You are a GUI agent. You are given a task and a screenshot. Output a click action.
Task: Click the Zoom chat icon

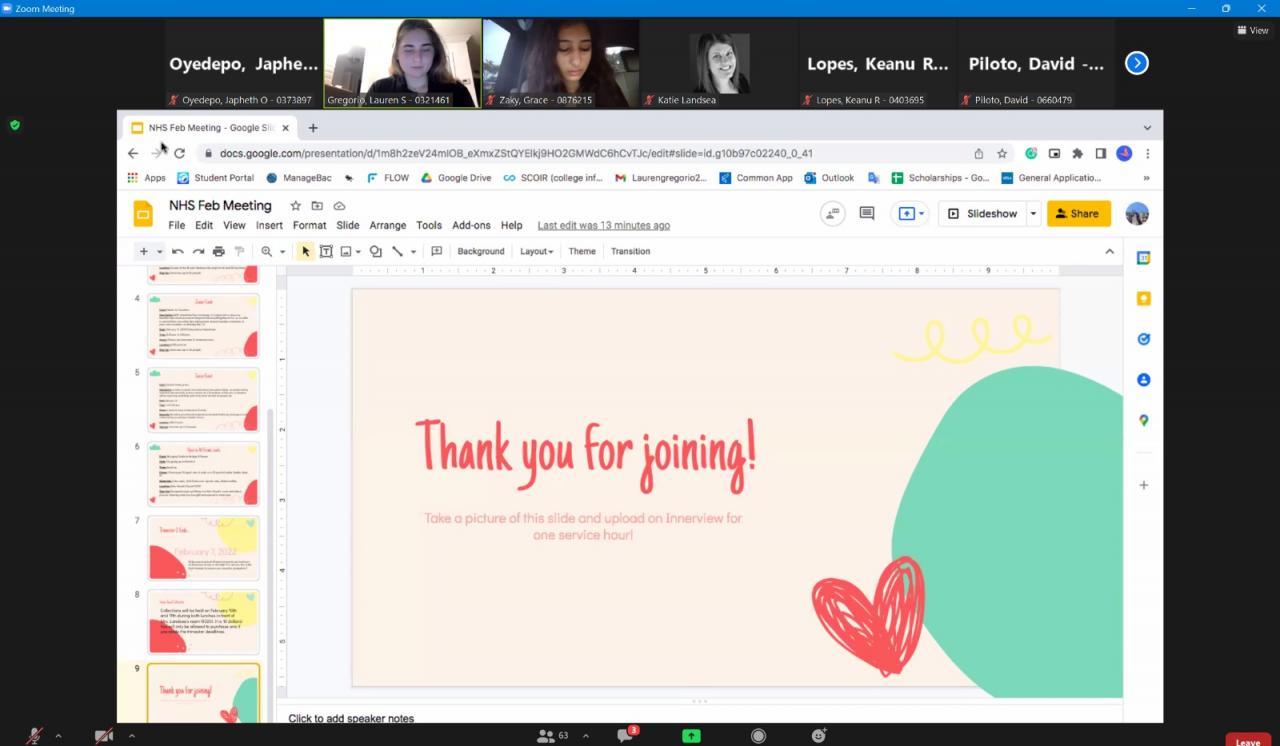[x=626, y=736]
